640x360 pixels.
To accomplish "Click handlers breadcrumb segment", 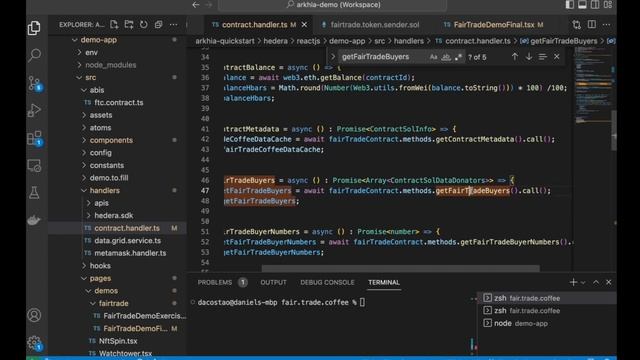I will point(409,41).
